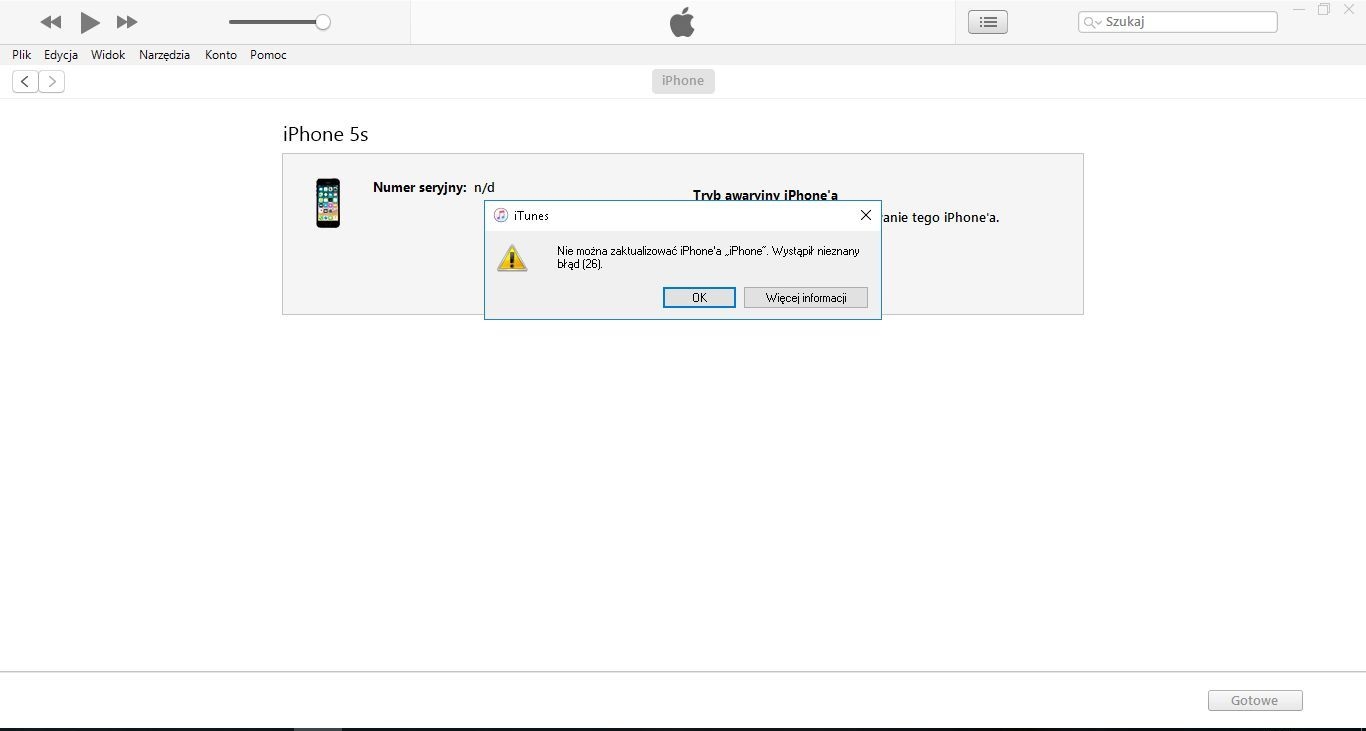Open the search magnifier dropdown

tap(1092, 22)
